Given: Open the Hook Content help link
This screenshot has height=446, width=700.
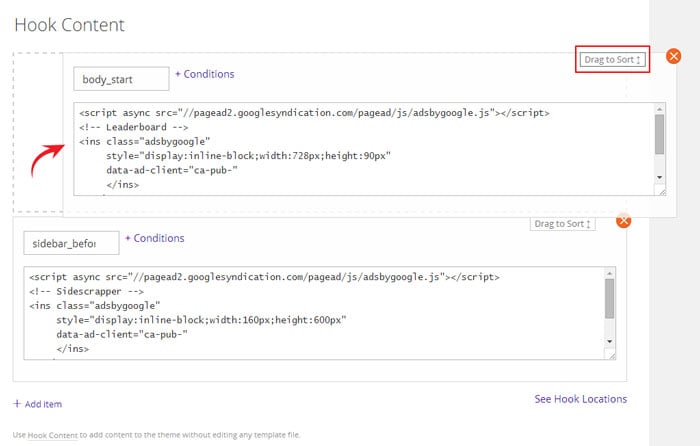Looking at the screenshot, I should coord(53,435).
